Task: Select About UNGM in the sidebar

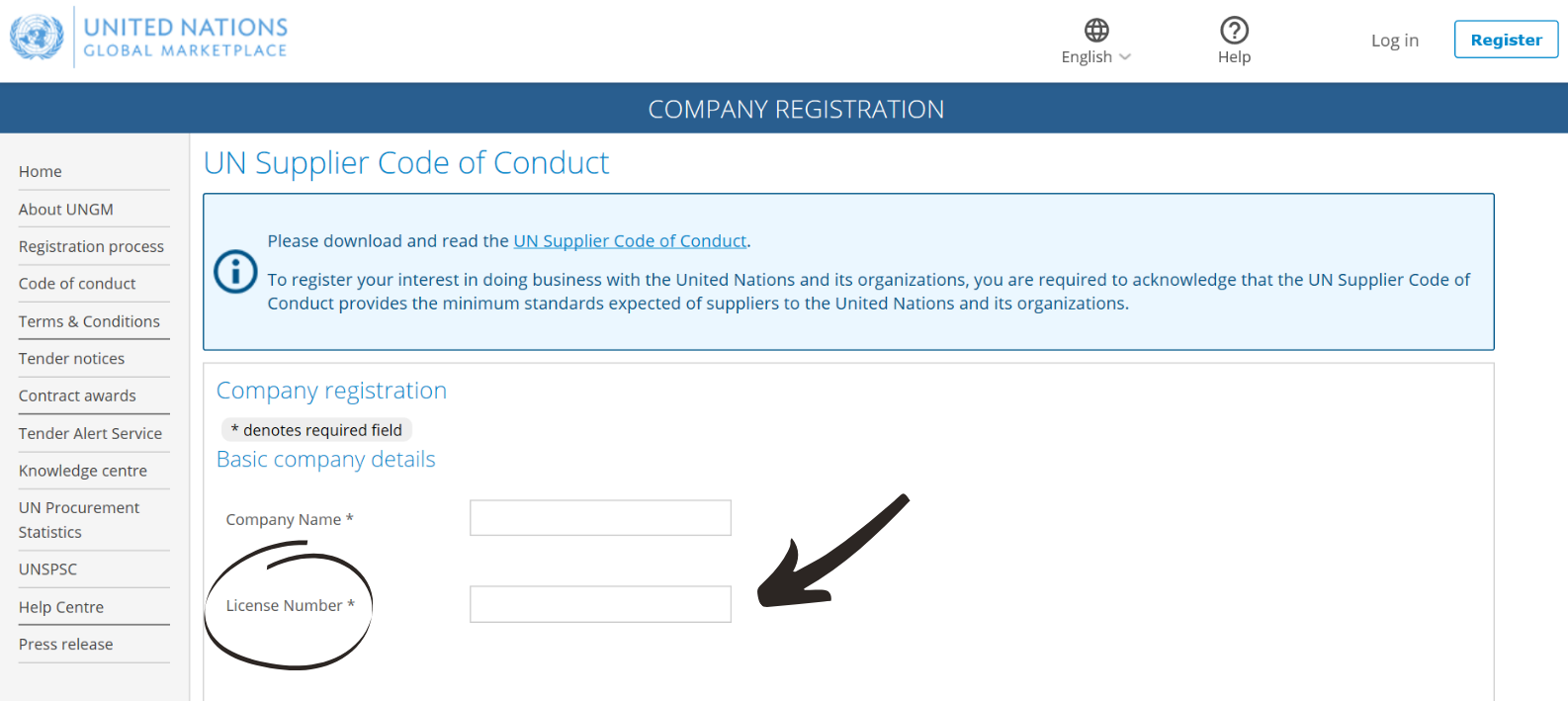Action: pos(65,209)
